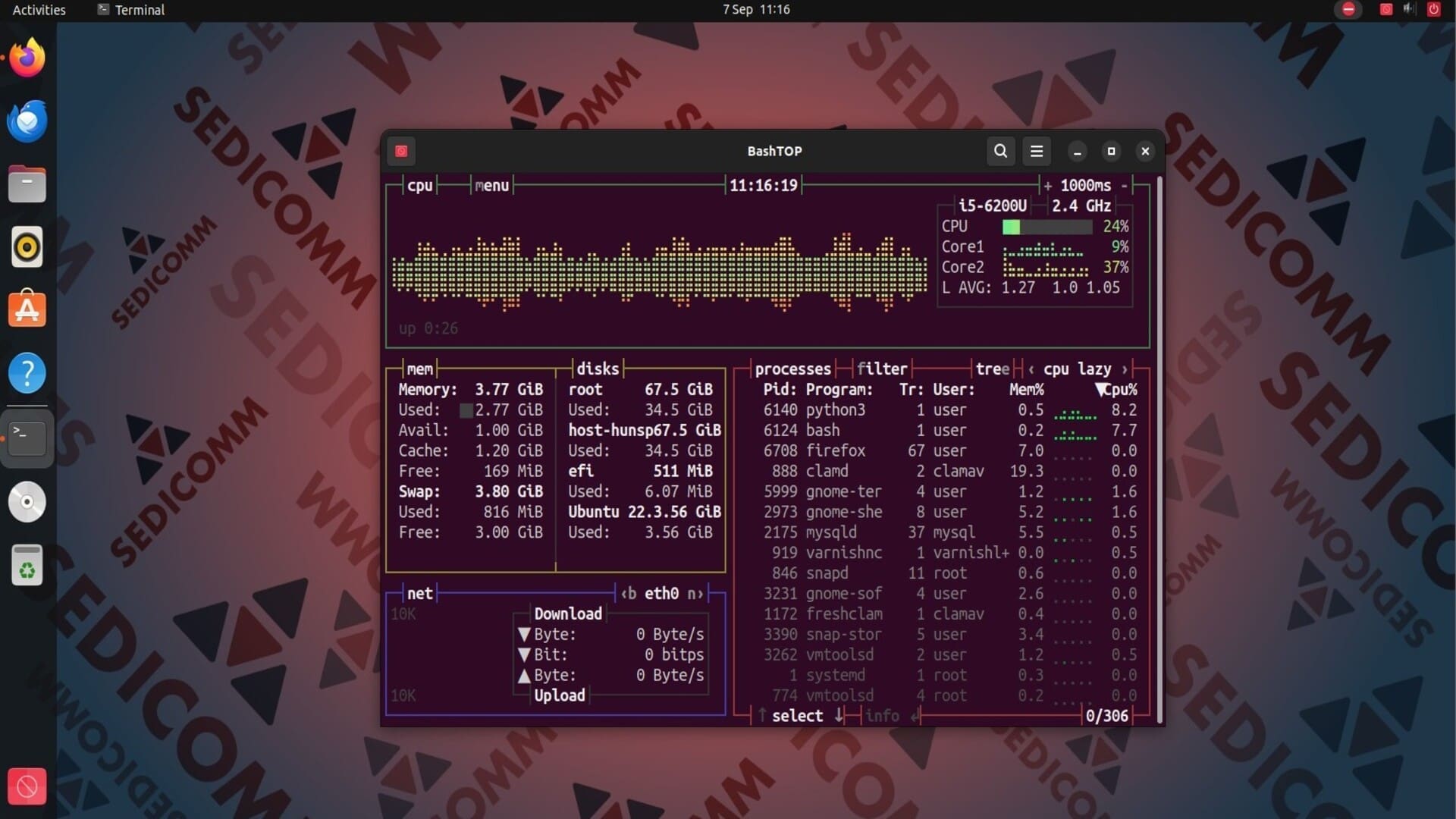Switch process sorting with right arrow

[1125, 369]
